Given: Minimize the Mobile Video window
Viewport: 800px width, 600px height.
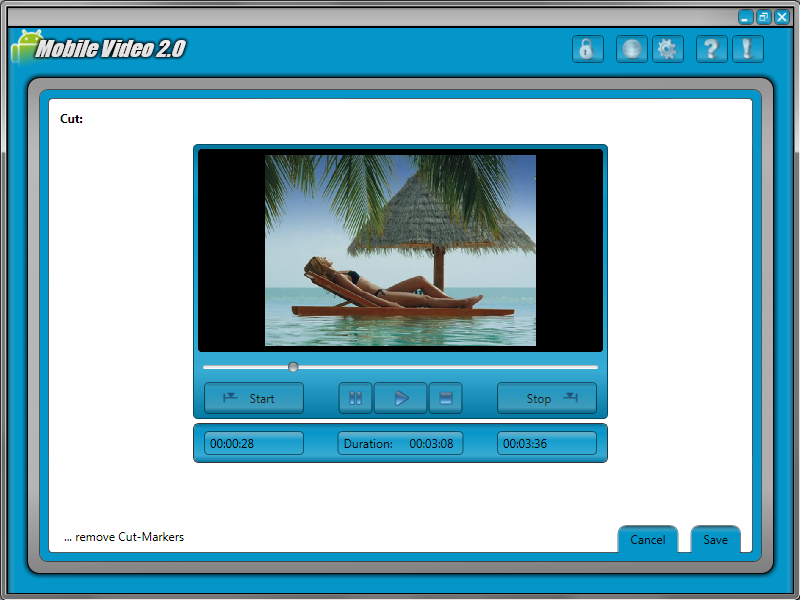Looking at the screenshot, I should tap(745, 17).
